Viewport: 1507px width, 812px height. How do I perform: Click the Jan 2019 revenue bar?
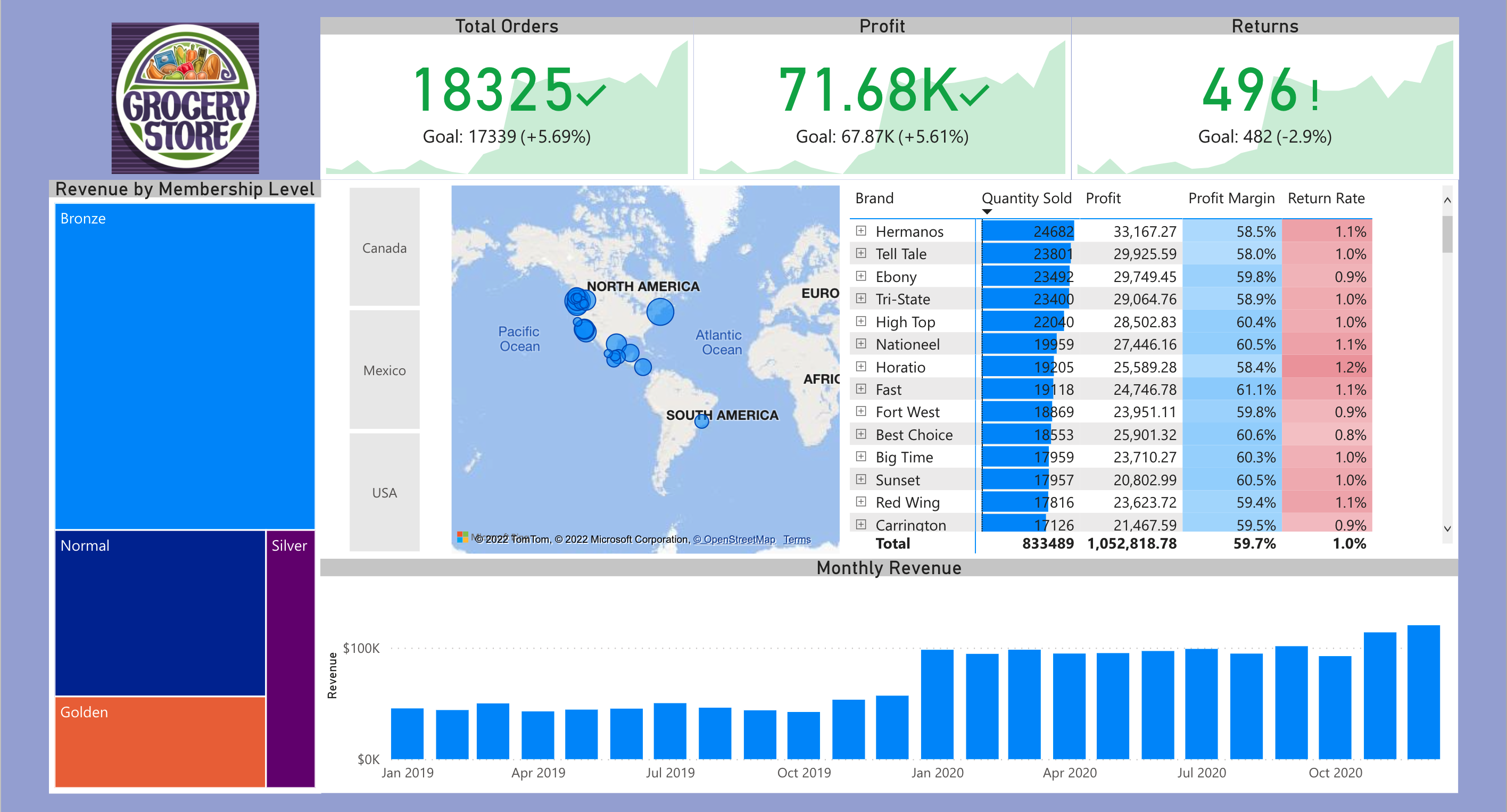pos(407,734)
